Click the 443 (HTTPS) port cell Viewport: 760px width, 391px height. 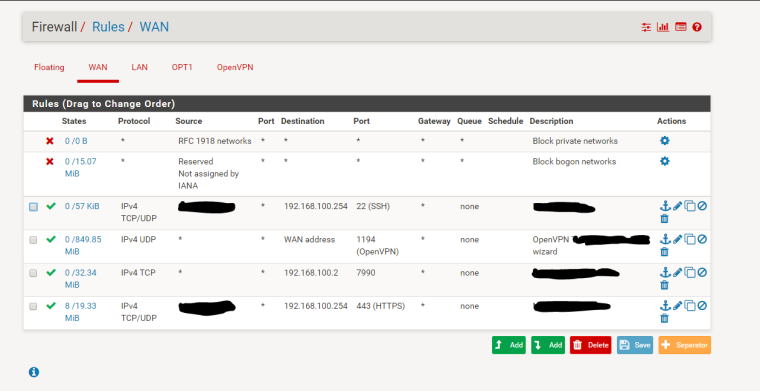[380, 306]
